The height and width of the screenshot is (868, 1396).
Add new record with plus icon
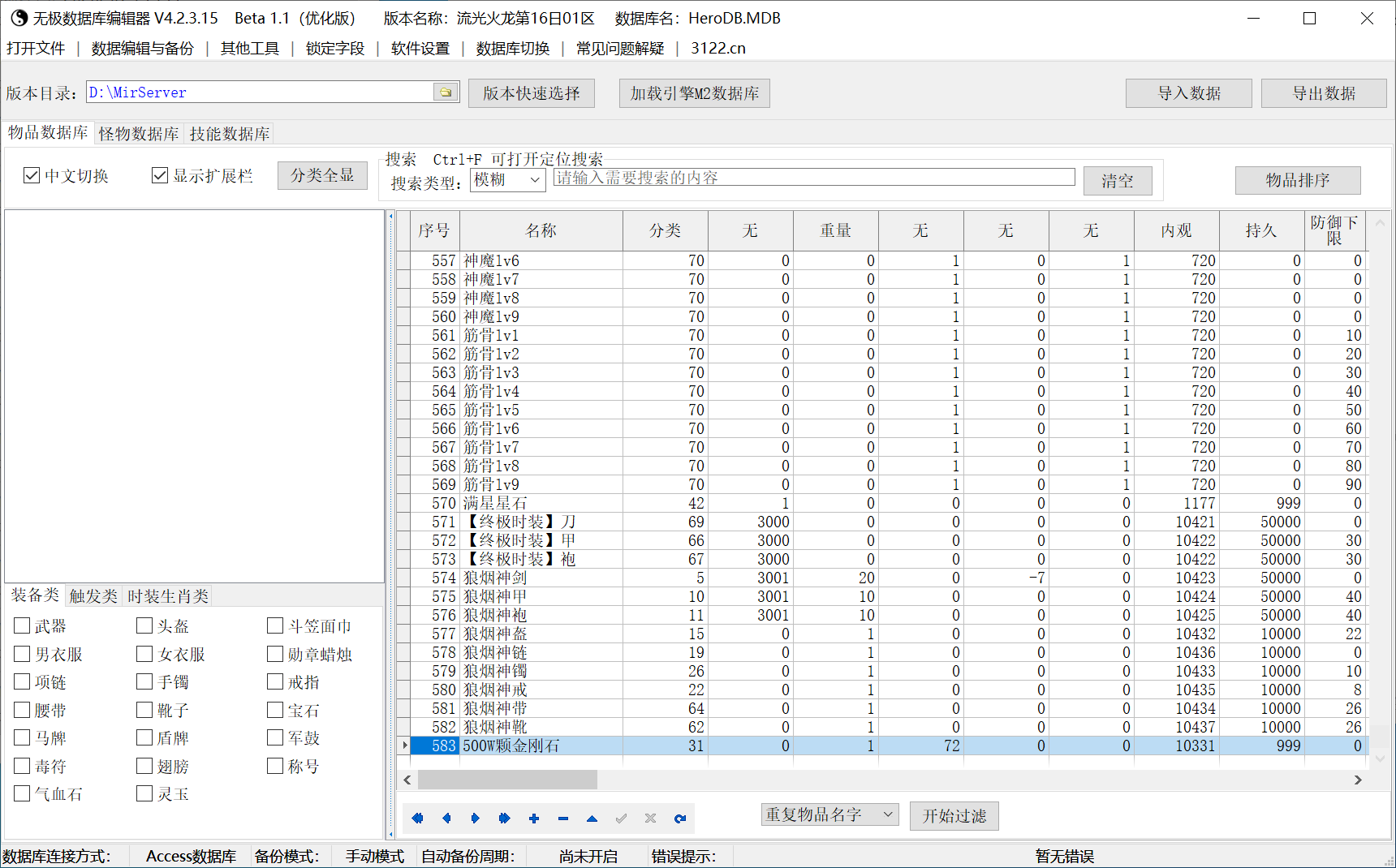click(534, 818)
